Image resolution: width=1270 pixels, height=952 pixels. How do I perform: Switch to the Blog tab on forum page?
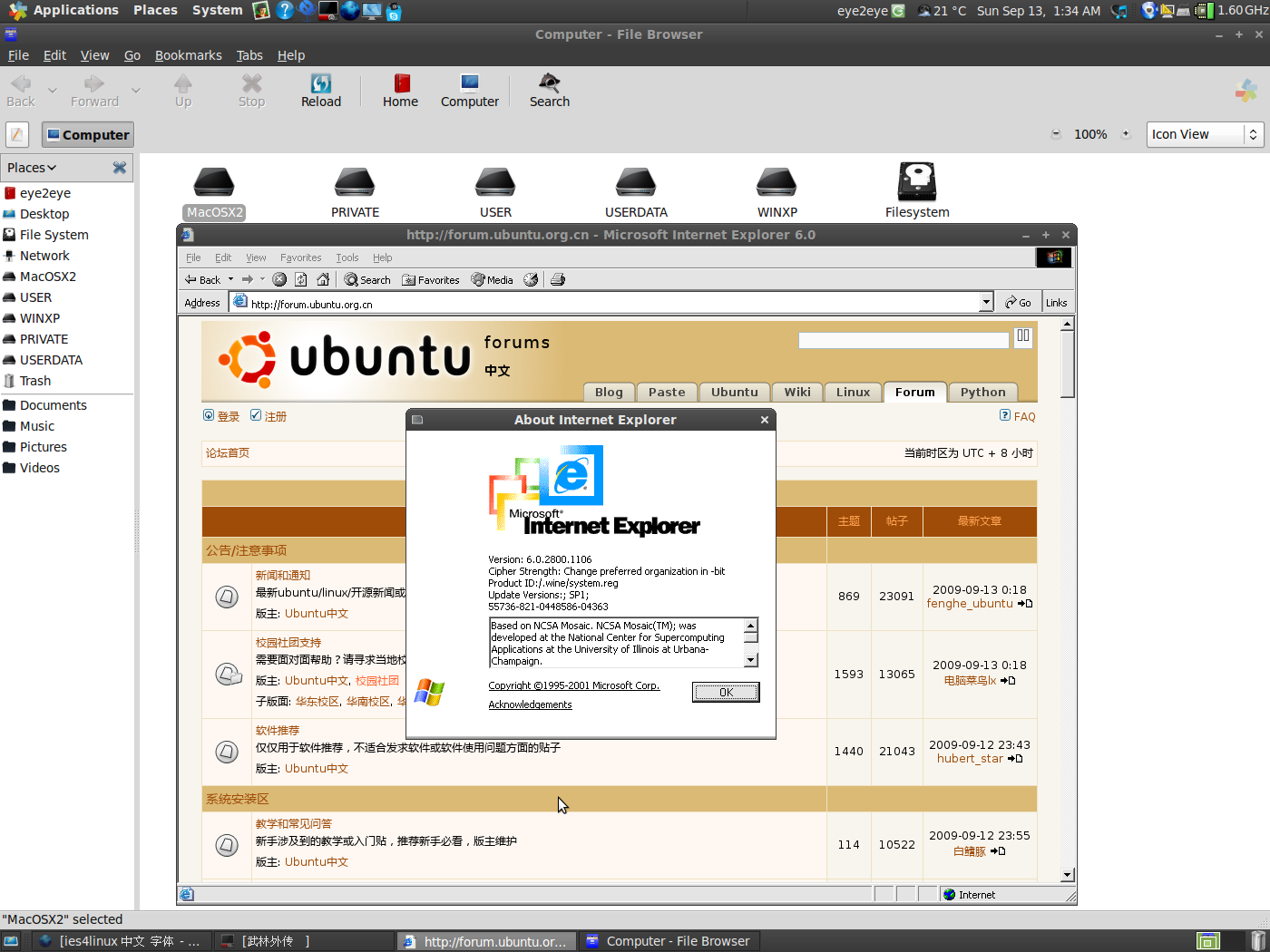(609, 392)
